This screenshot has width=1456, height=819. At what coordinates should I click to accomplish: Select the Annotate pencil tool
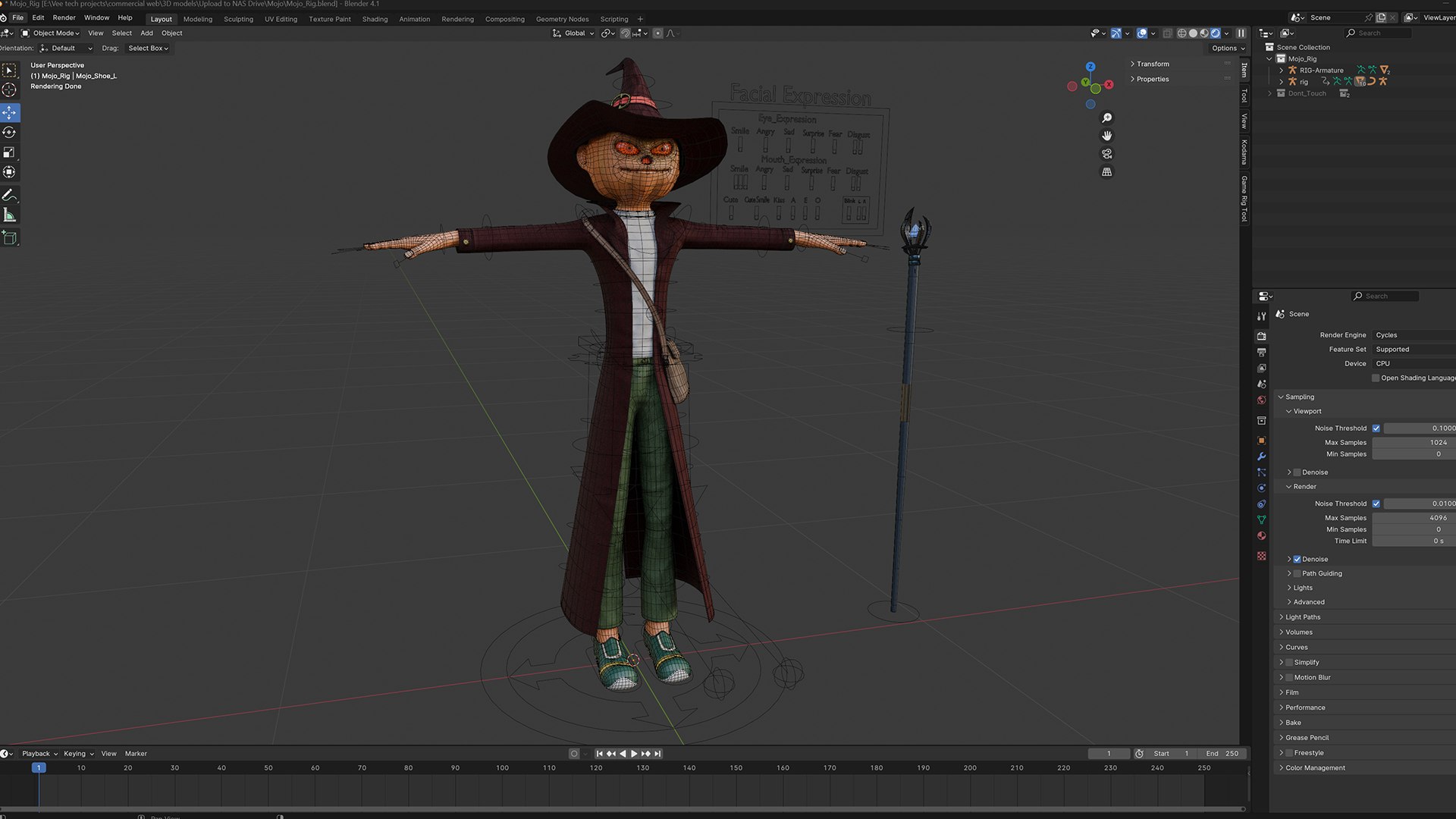[x=10, y=196]
